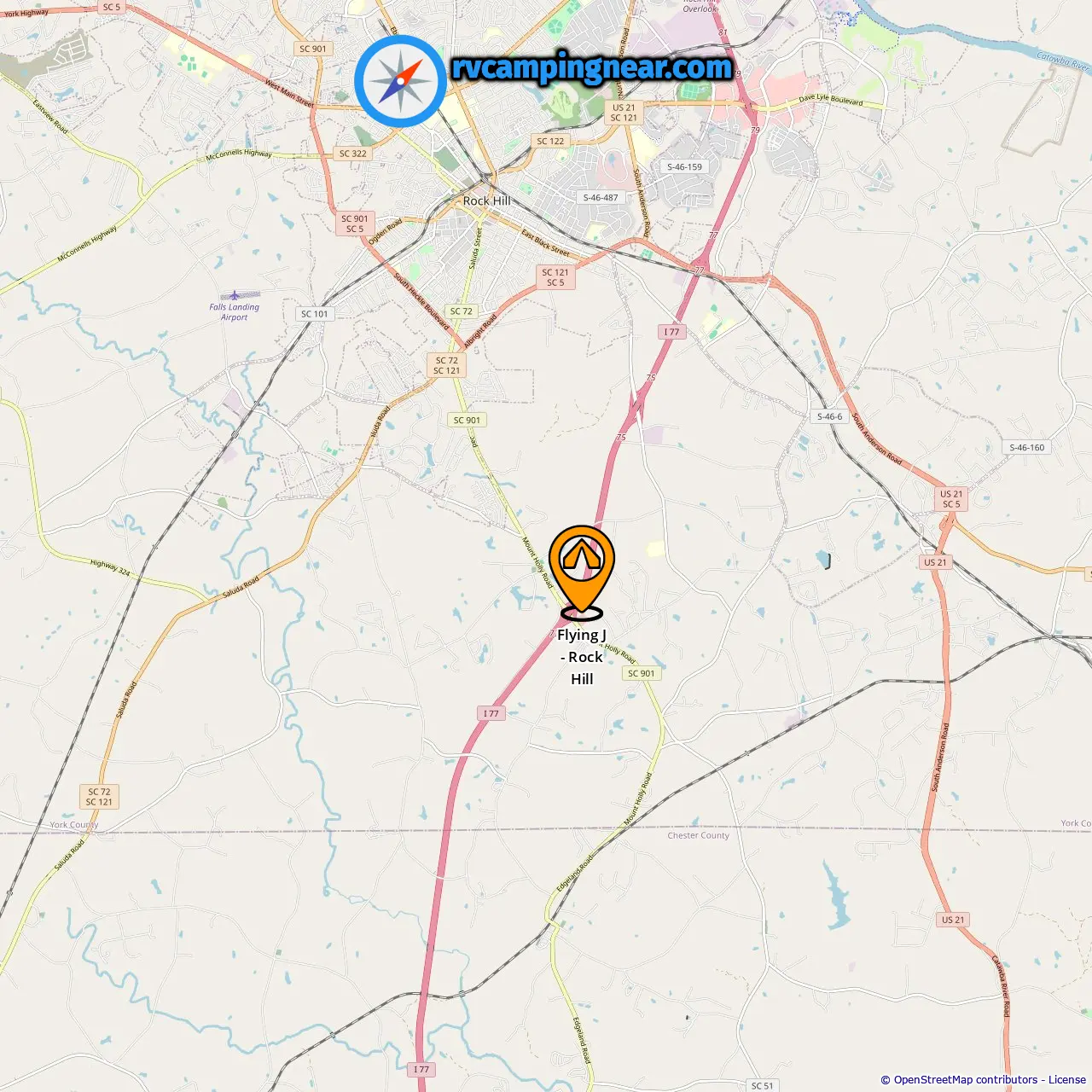Click the orange campground pin marker
Image resolution: width=1092 pixels, height=1092 pixels.
tap(582, 570)
